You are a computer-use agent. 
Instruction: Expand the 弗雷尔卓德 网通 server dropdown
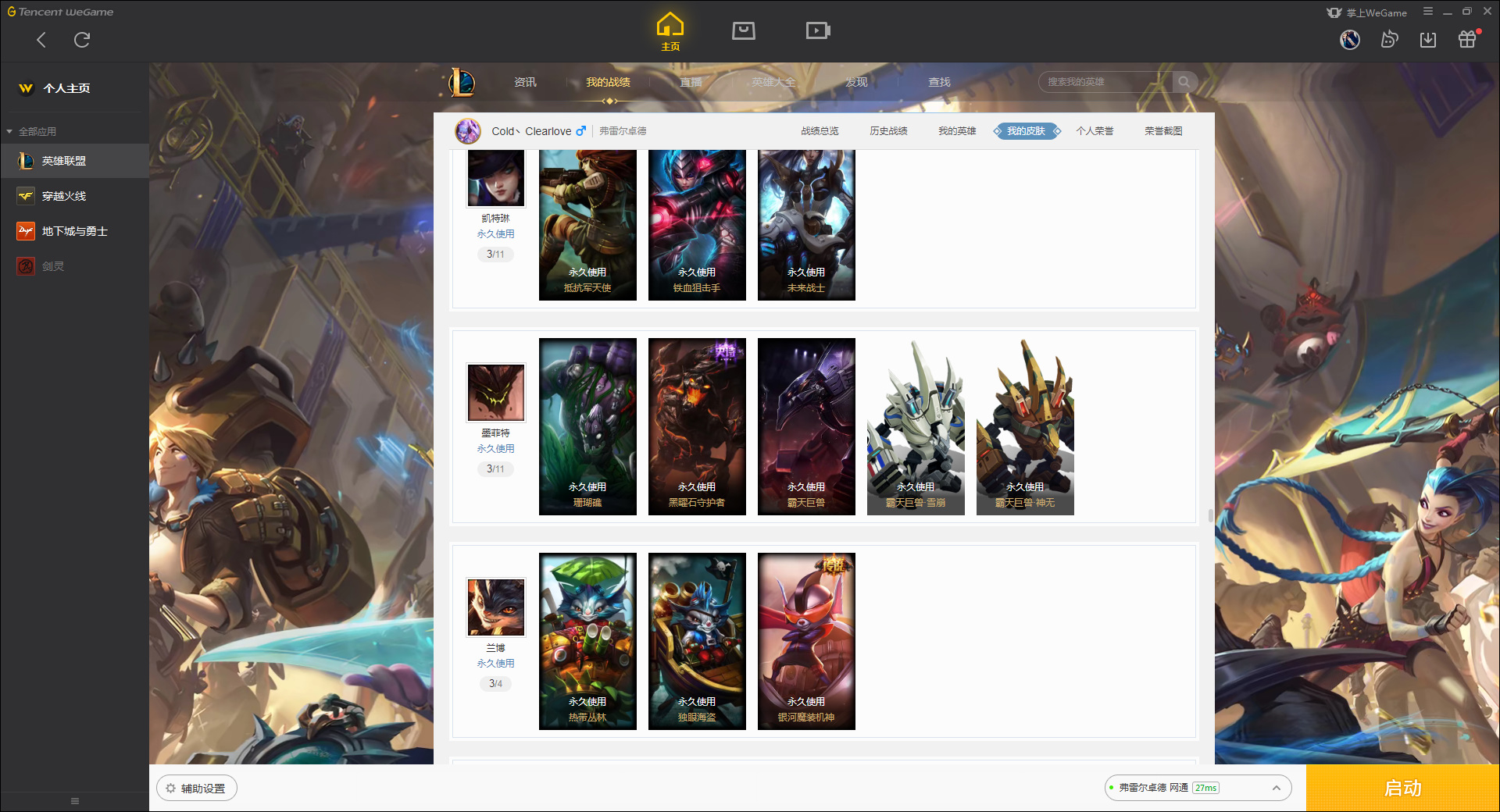pyautogui.click(x=1276, y=788)
